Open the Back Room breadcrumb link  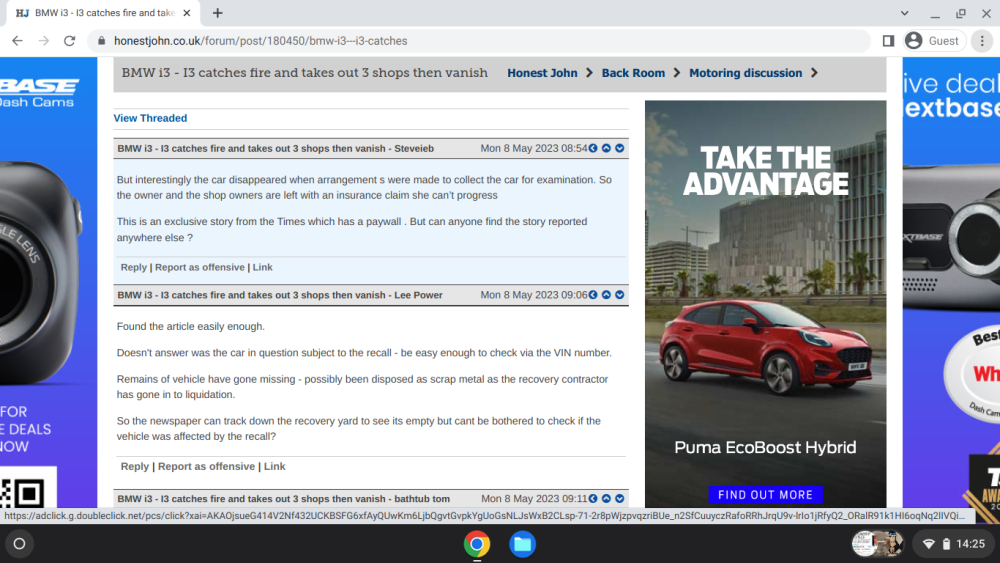(x=633, y=73)
